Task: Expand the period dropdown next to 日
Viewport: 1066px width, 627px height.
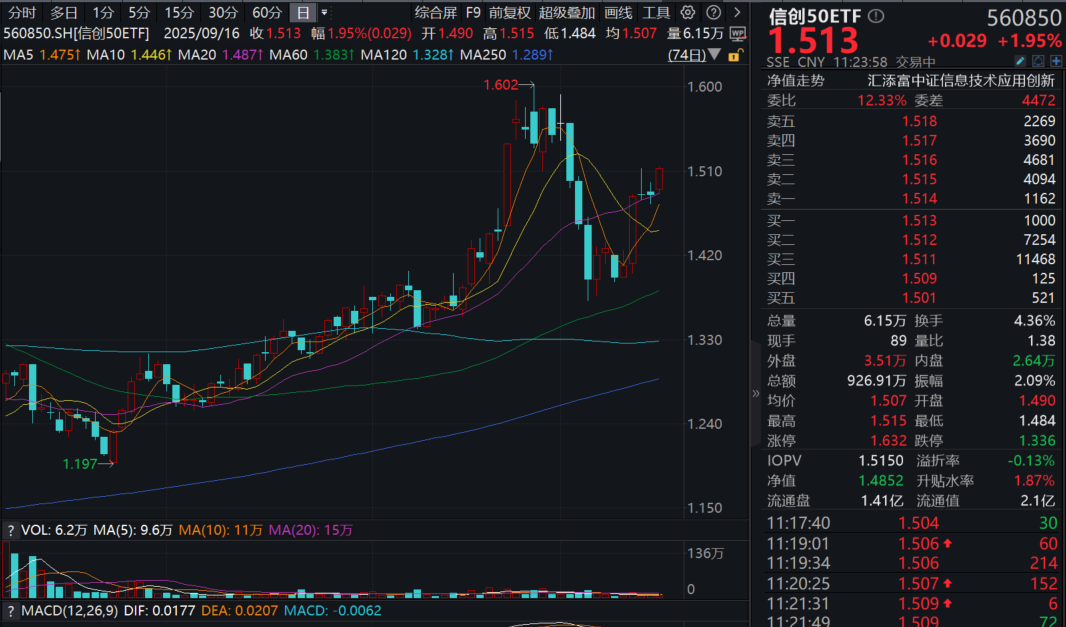Action: tap(324, 13)
